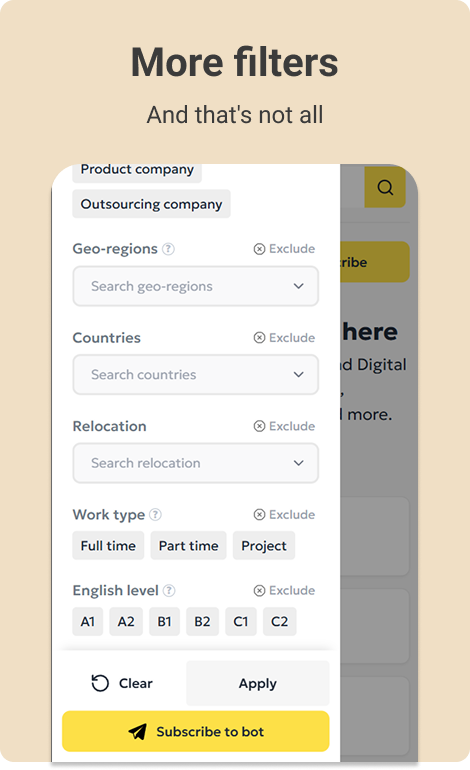Click inside the Search countries field
This screenshot has height=770, width=470.
tap(195, 375)
